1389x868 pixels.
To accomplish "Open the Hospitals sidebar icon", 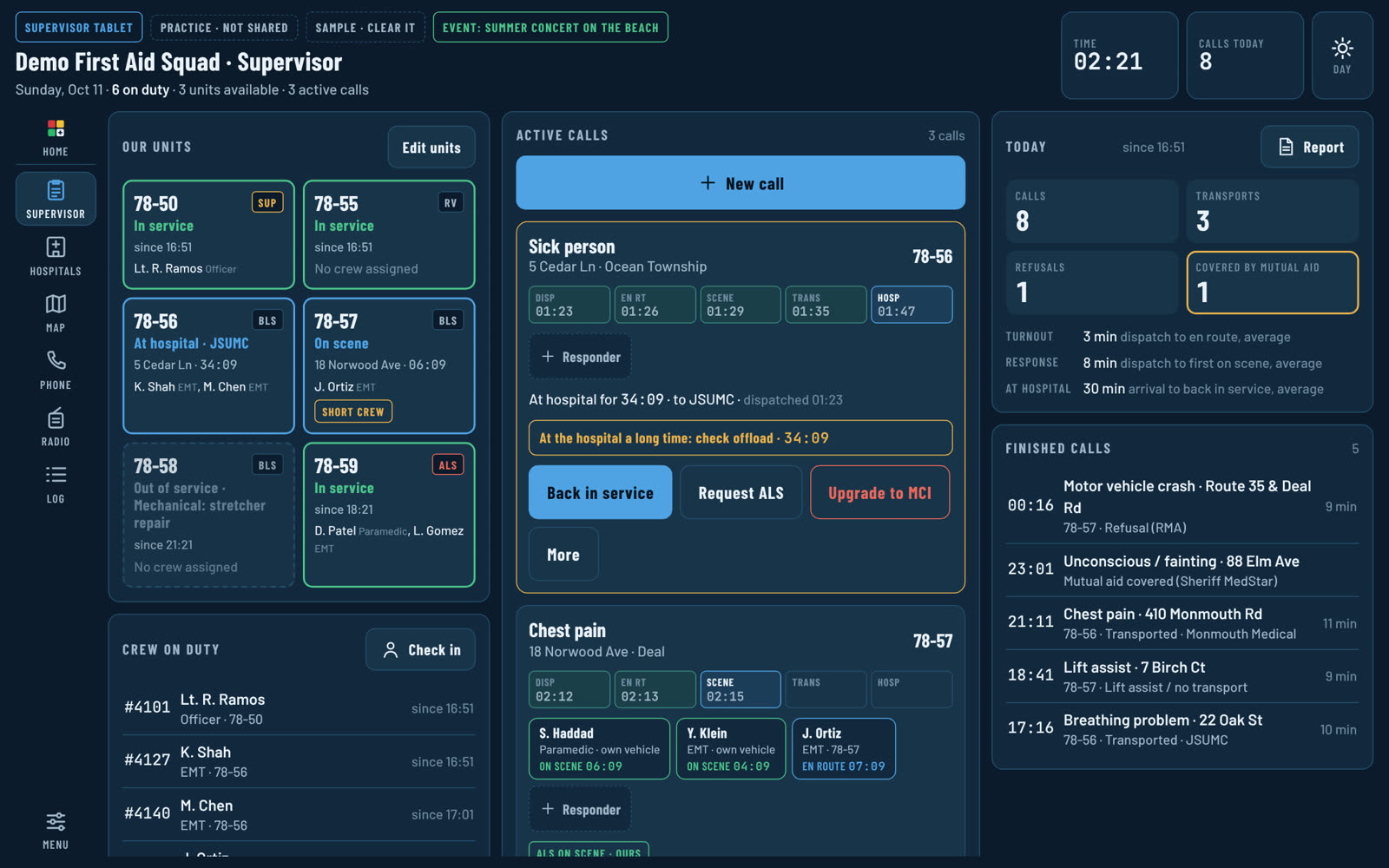I will coord(56,256).
